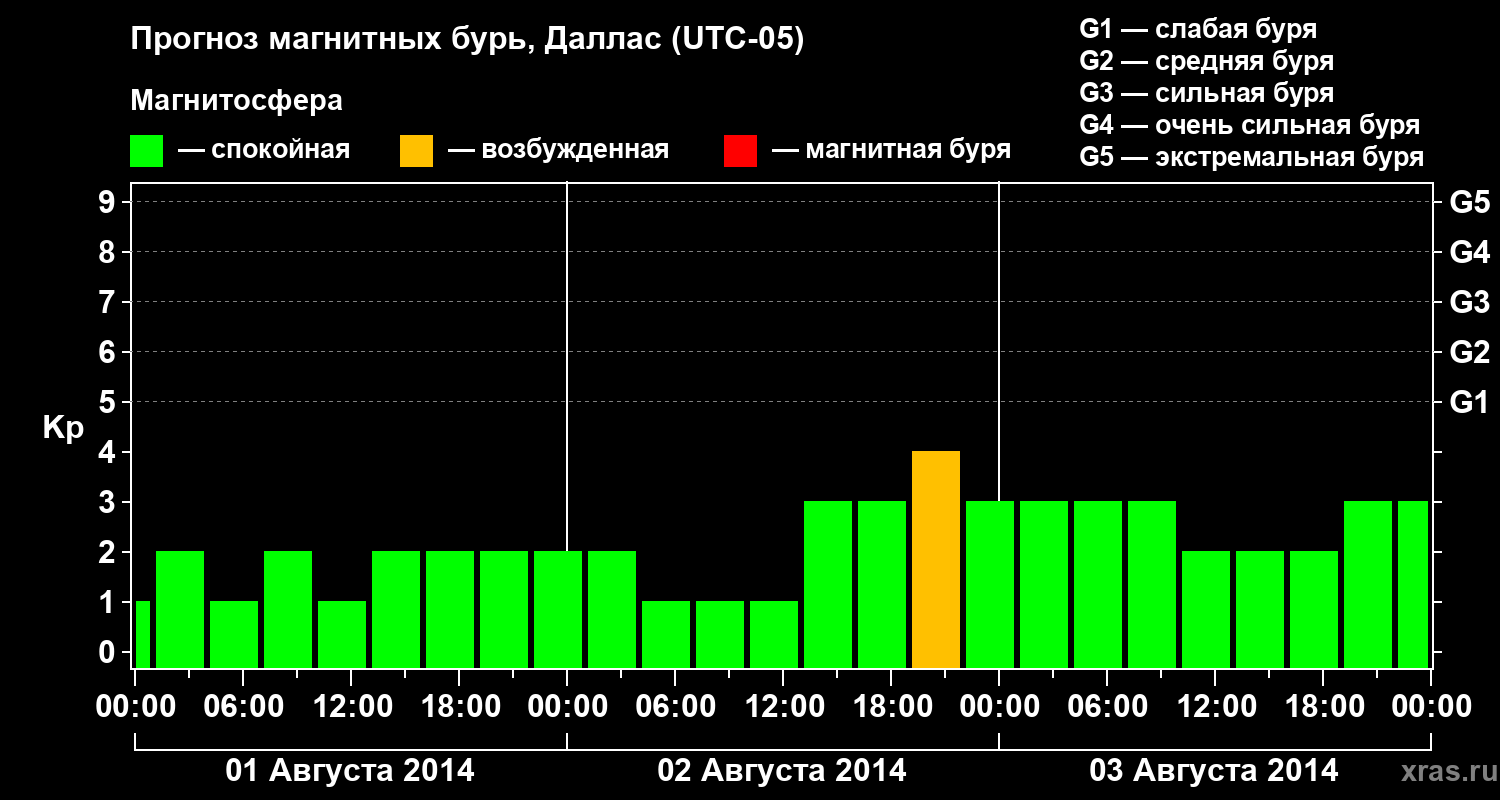
Task: Click the 'Kp' axis label
Action: point(62,428)
